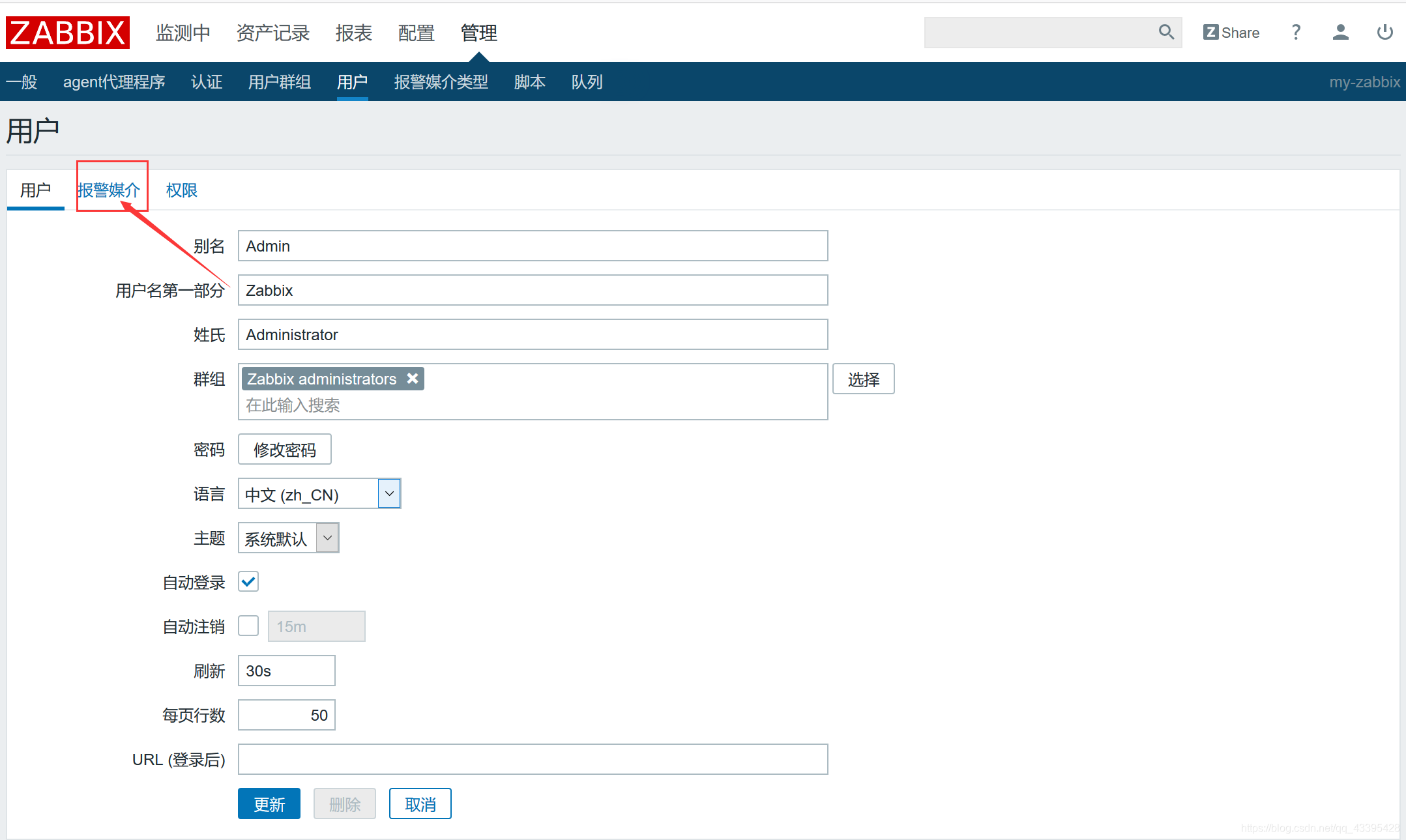Click the my-zabbix server name text

point(1365,82)
